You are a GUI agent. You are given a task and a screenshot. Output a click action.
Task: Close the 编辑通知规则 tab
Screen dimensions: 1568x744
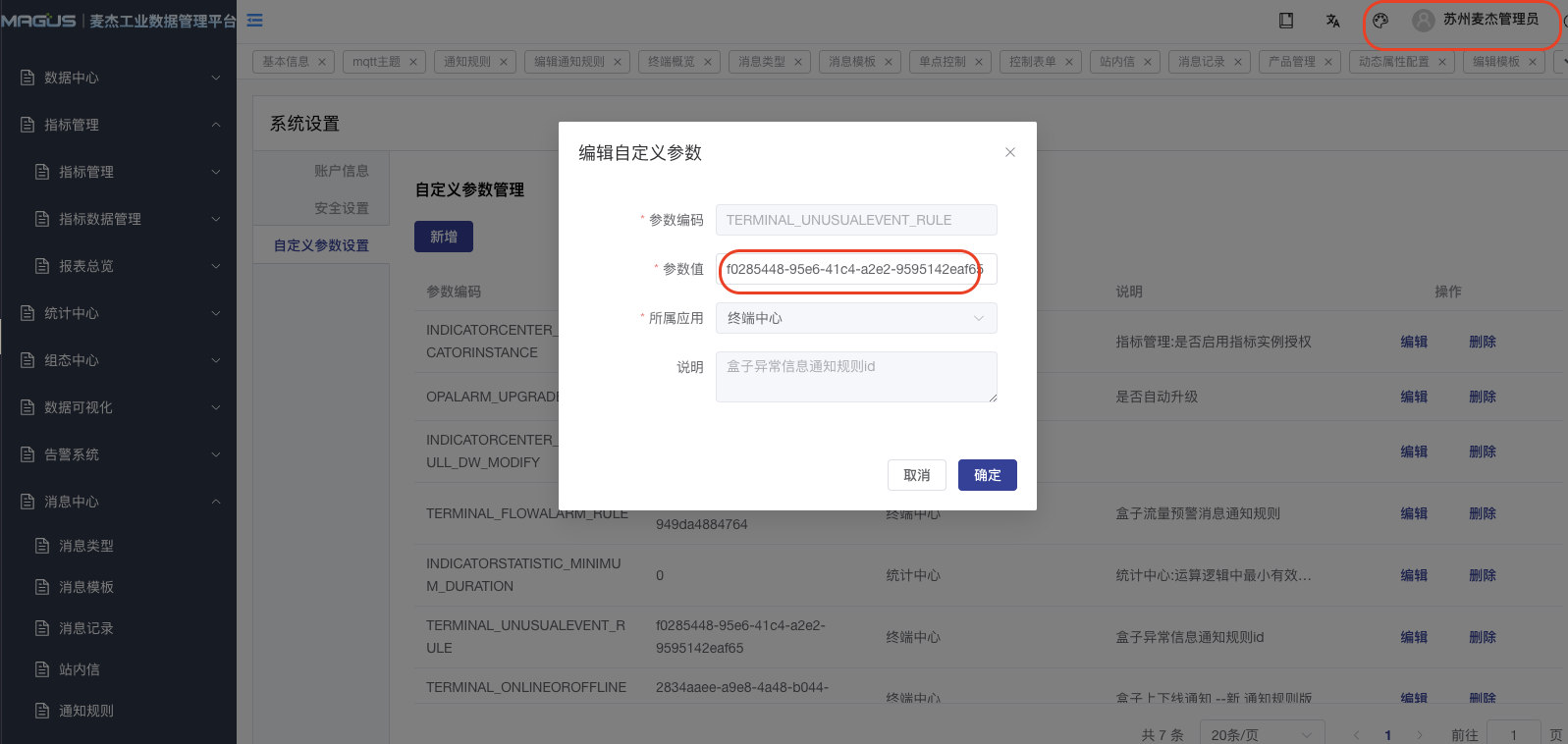point(618,62)
